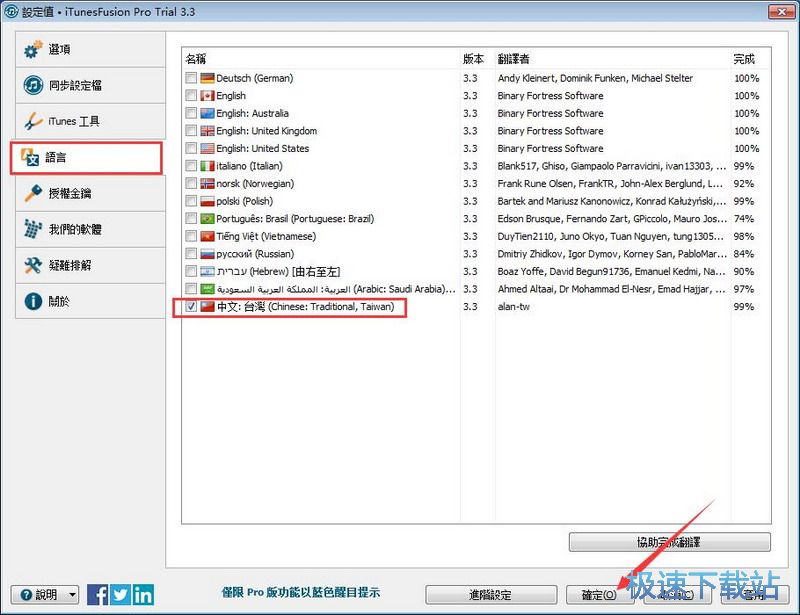Screen dimensions: 800x615
Task: Click the LinkedIn icon
Action: [x=141, y=594]
